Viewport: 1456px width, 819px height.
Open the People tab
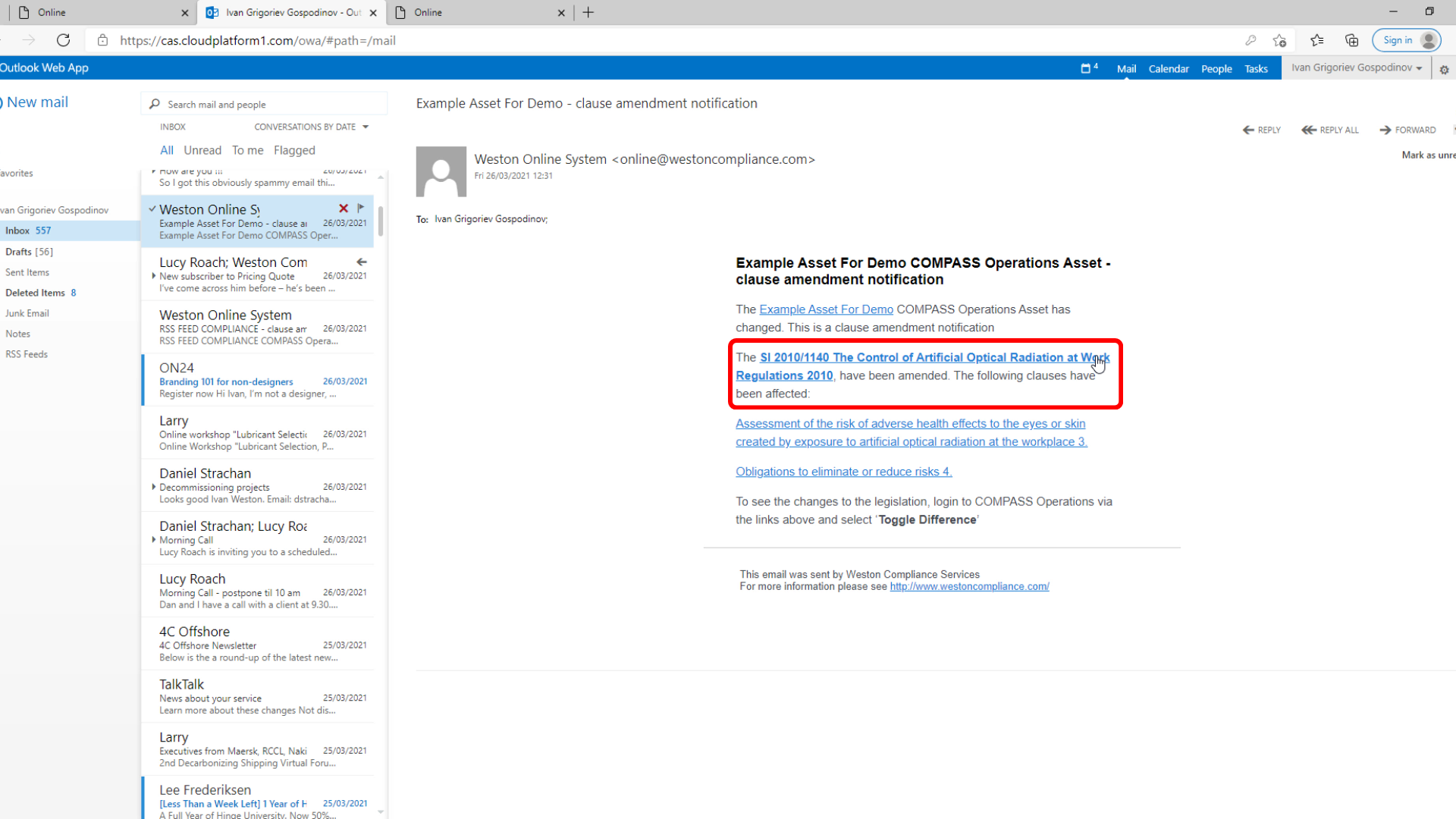[1216, 68]
